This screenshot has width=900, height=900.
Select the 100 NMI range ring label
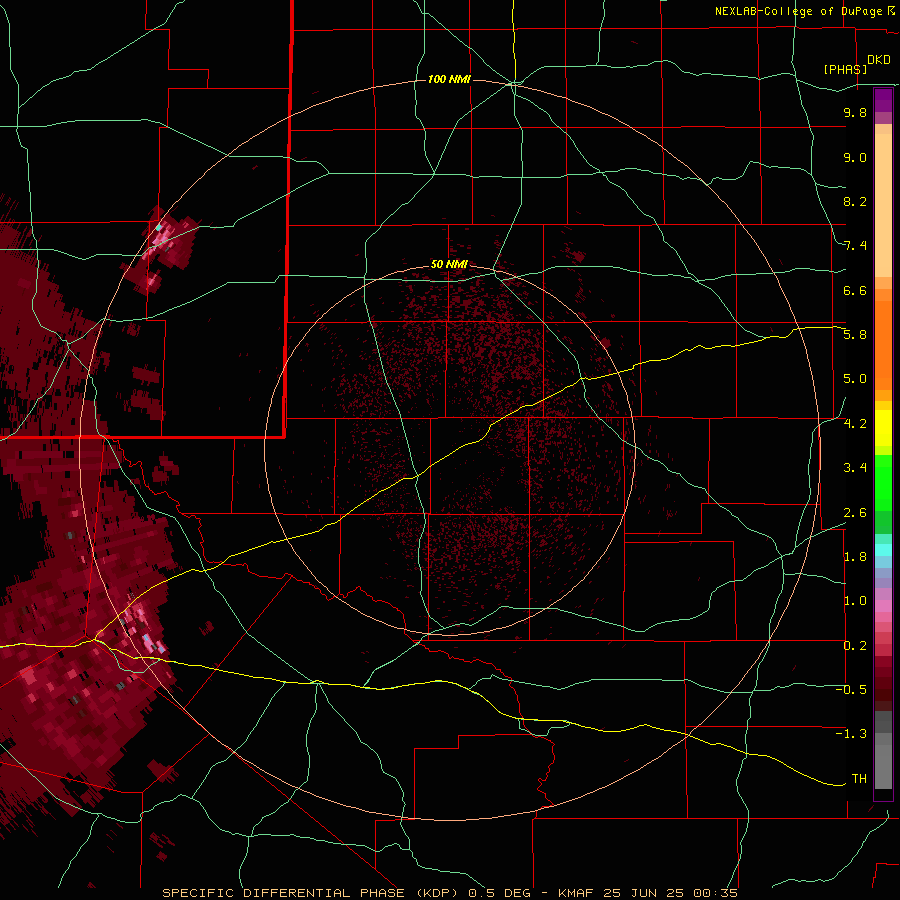point(449,79)
